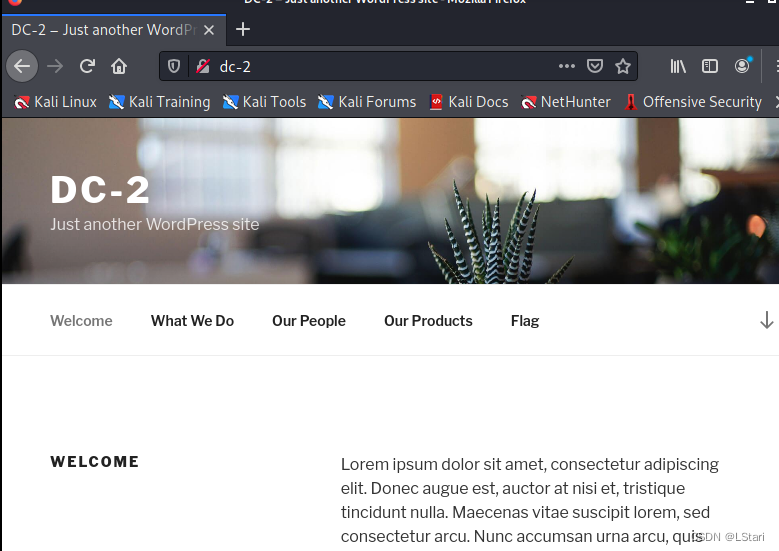Select the DC-2 Just another WordPress tab
Image resolution: width=779 pixels, height=551 pixels.
pyautogui.click(x=114, y=30)
